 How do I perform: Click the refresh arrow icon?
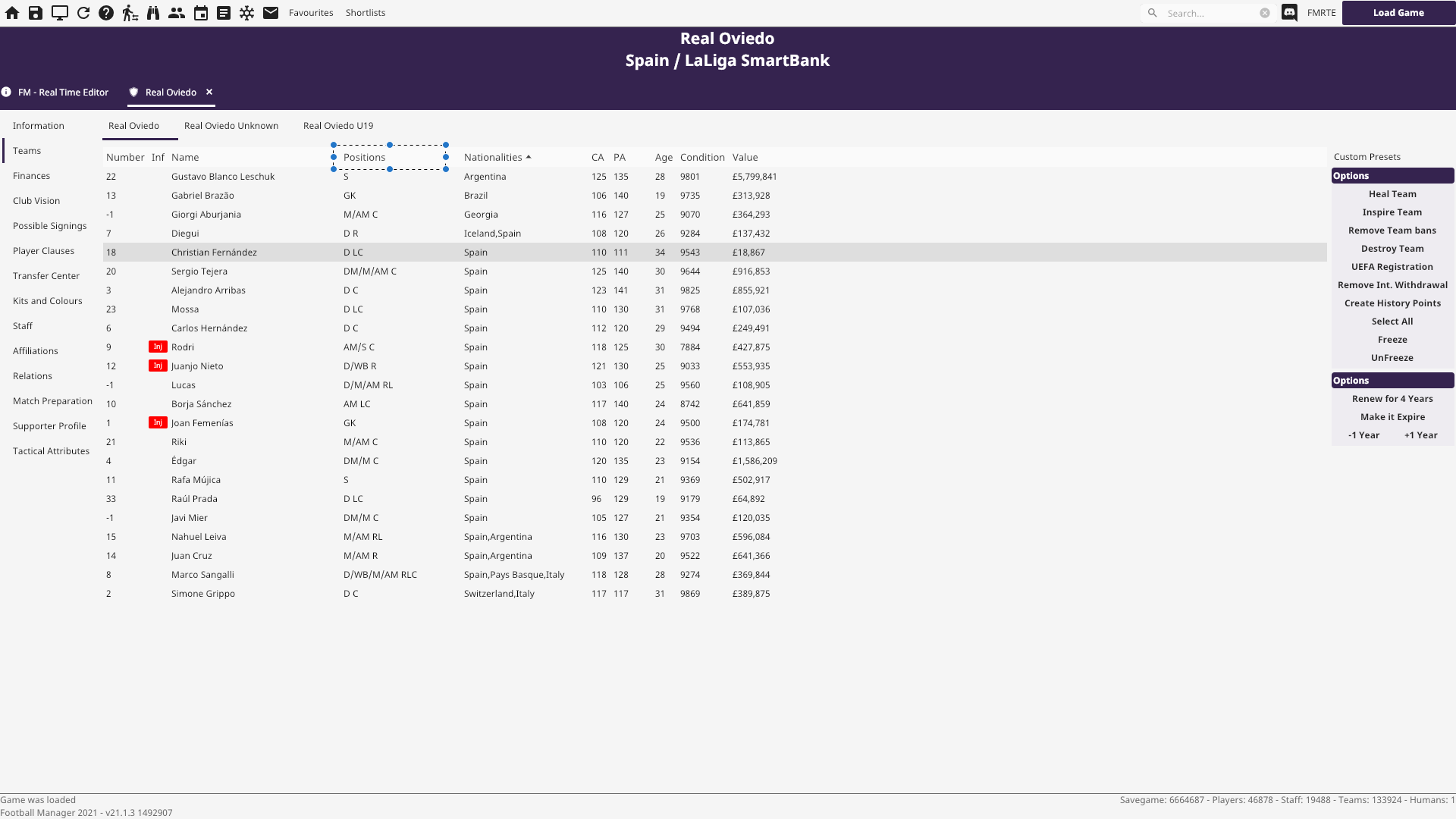[x=83, y=13]
